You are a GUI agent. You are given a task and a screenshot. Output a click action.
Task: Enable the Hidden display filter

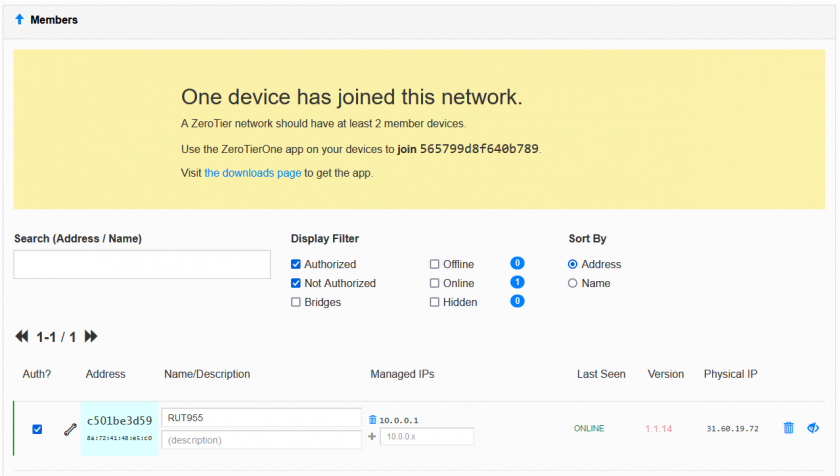pos(434,302)
